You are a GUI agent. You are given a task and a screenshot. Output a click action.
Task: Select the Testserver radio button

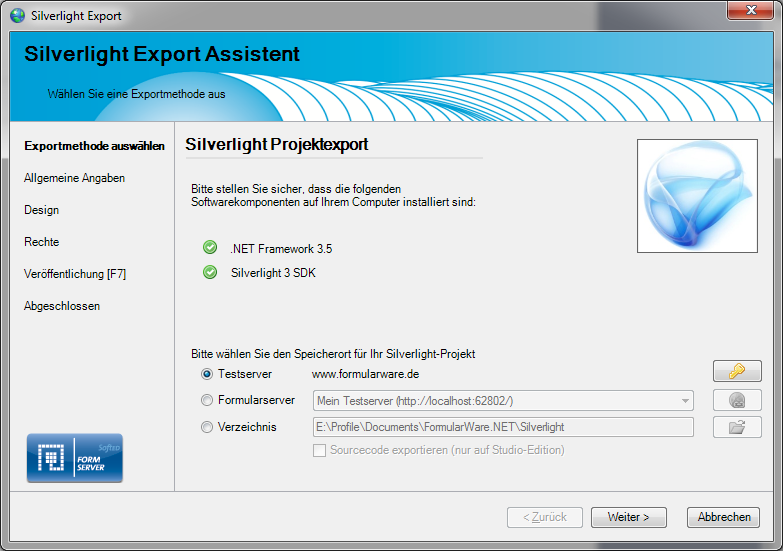pos(207,374)
